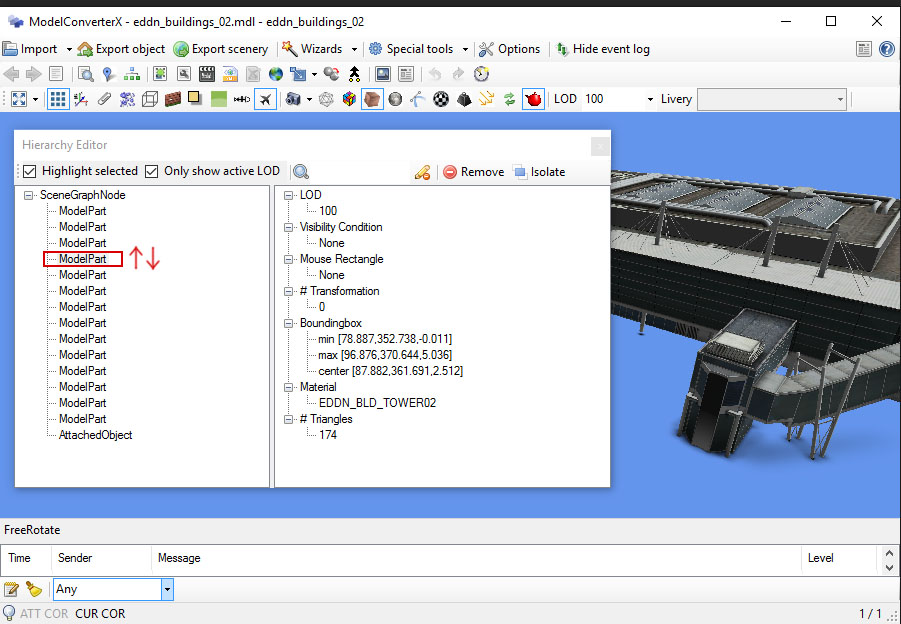
Task: Click the magnifier search icon in Hierarchy Editor
Action: click(301, 171)
